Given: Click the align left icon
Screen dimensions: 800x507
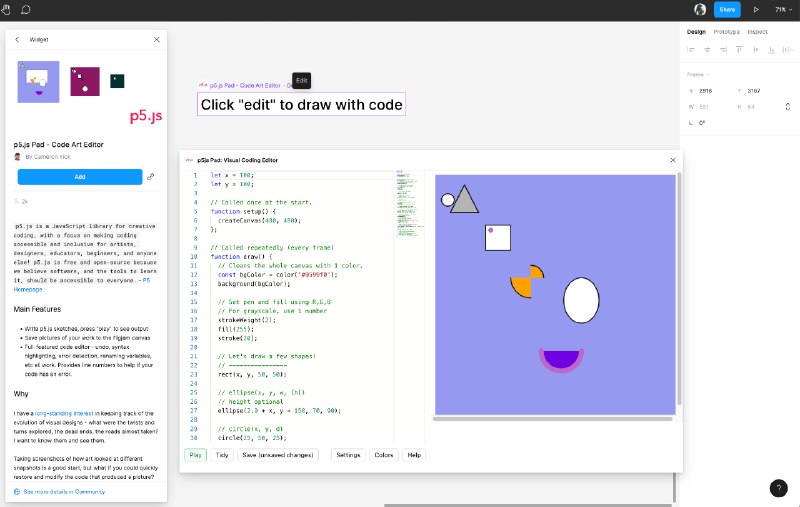Looking at the screenshot, I should click(690, 49).
